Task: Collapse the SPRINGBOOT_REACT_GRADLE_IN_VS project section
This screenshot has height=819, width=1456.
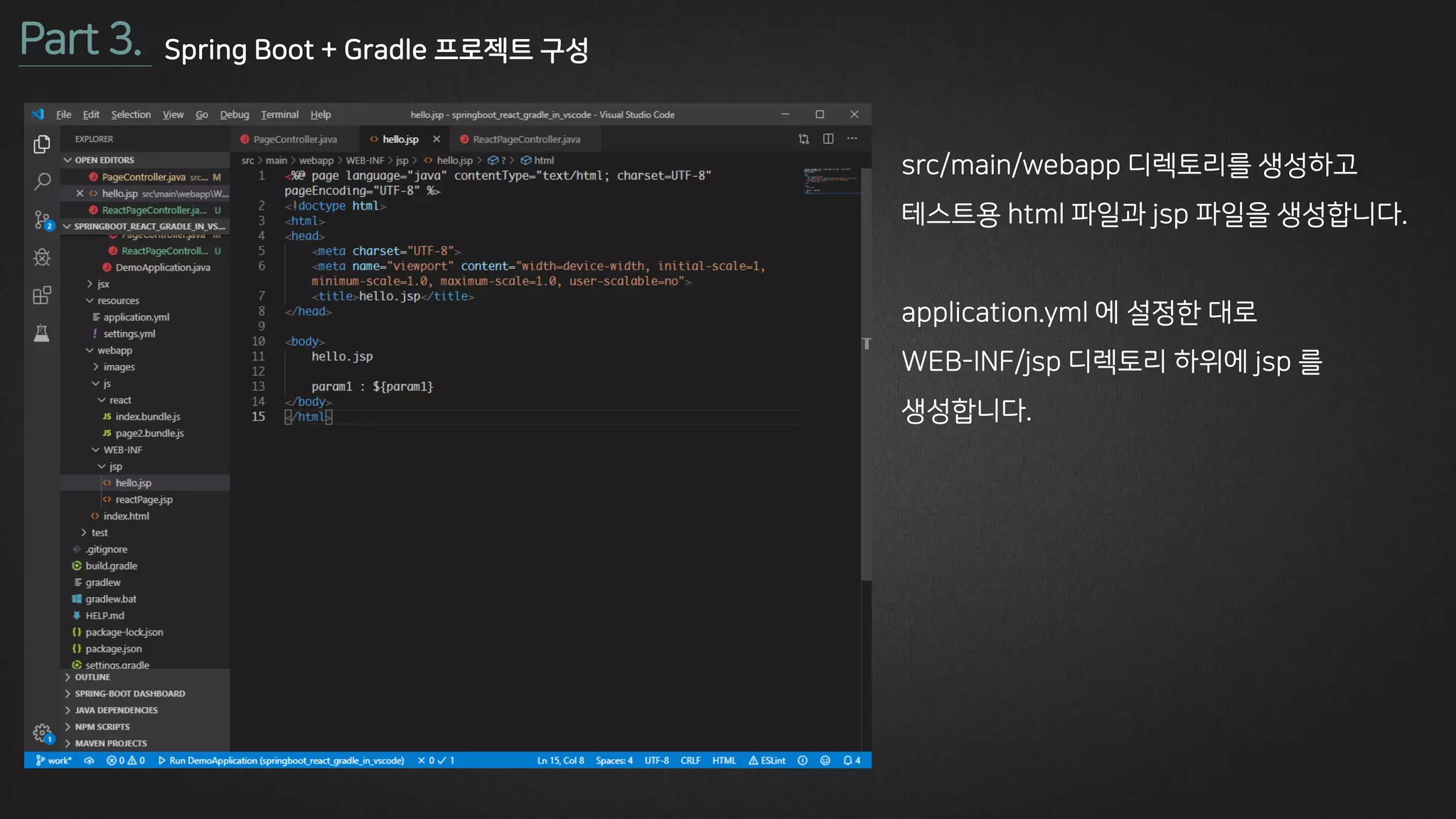Action: tap(145, 226)
